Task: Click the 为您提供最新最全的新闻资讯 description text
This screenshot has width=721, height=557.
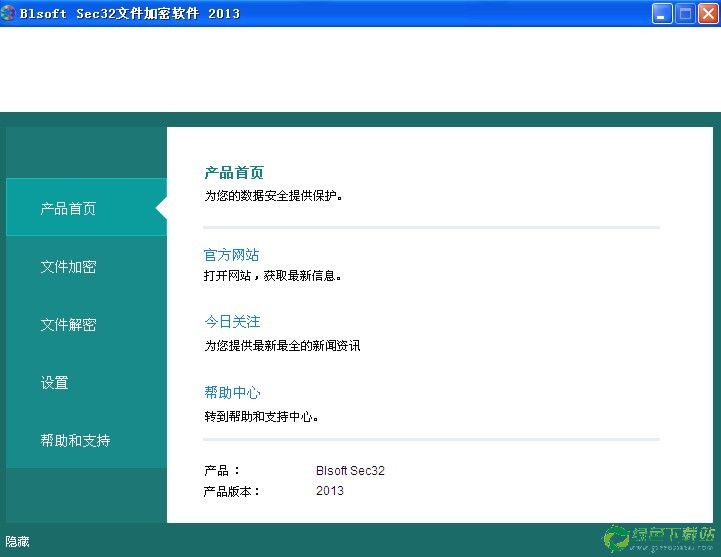Action: click(x=282, y=346)
